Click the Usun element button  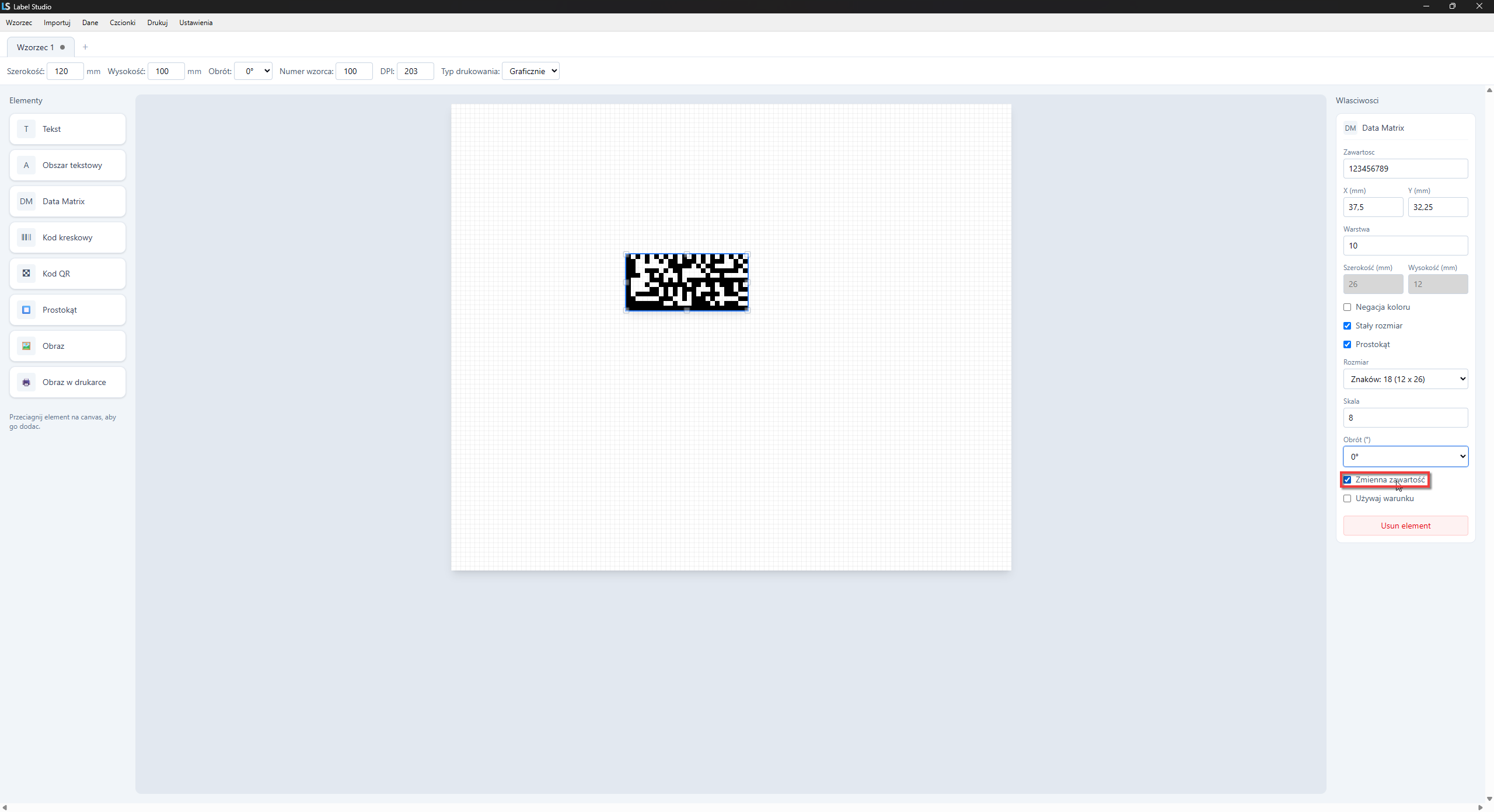1405,526
